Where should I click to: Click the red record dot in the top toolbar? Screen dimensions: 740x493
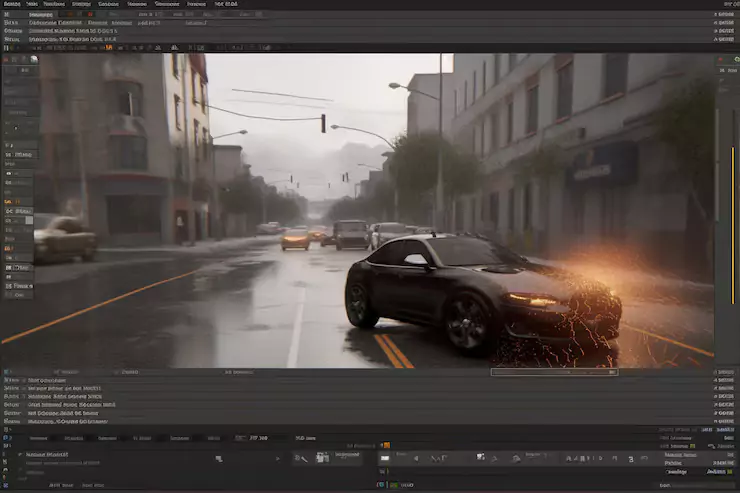[90, 15]
